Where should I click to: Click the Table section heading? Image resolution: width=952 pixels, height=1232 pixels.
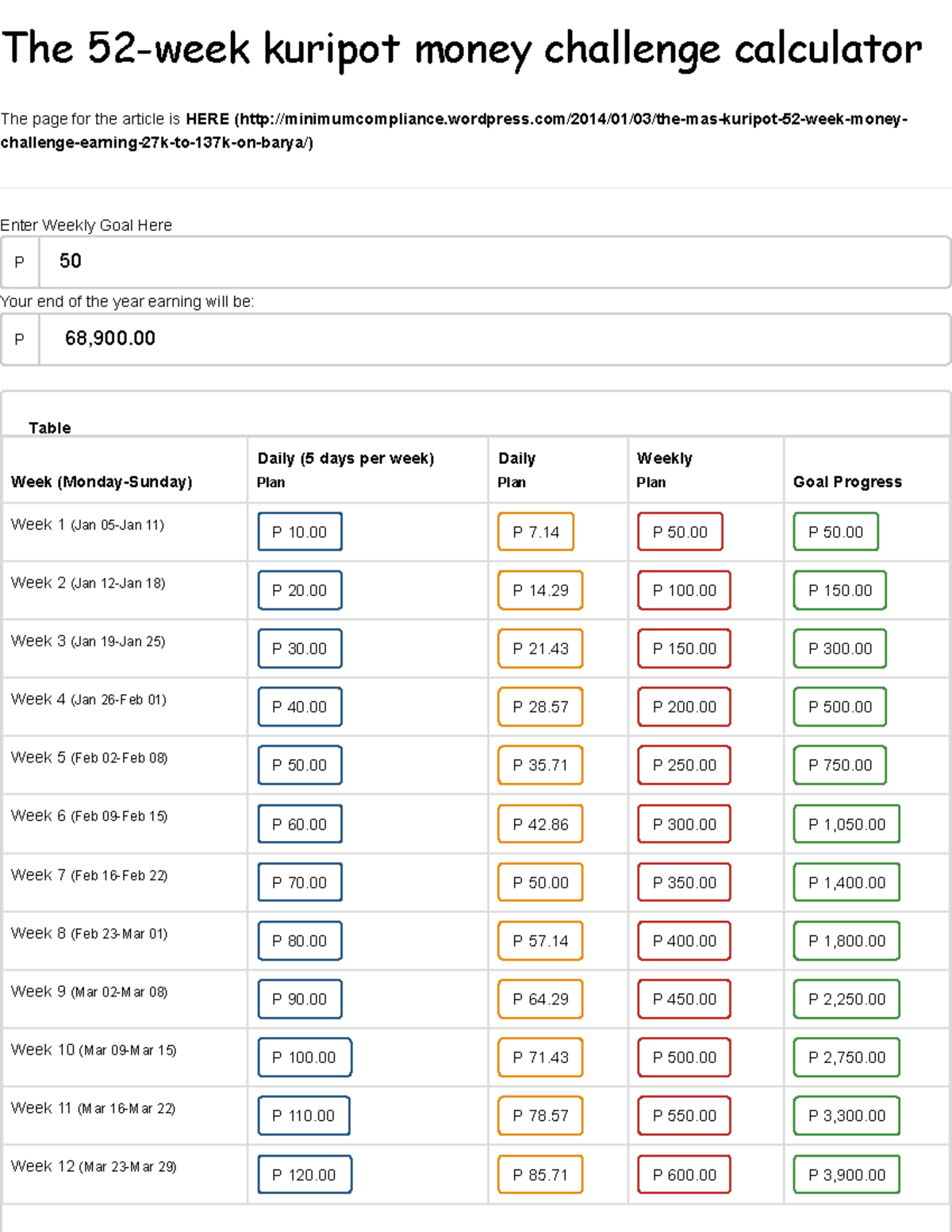tap(50, 428)
